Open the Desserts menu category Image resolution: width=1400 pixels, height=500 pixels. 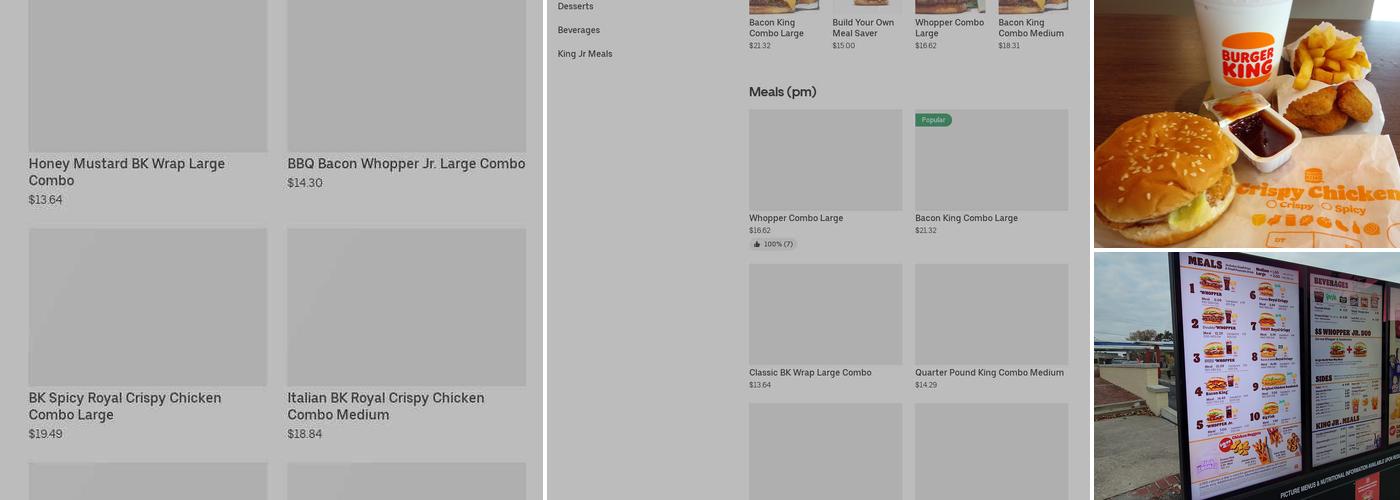click(x=575, y=6)
